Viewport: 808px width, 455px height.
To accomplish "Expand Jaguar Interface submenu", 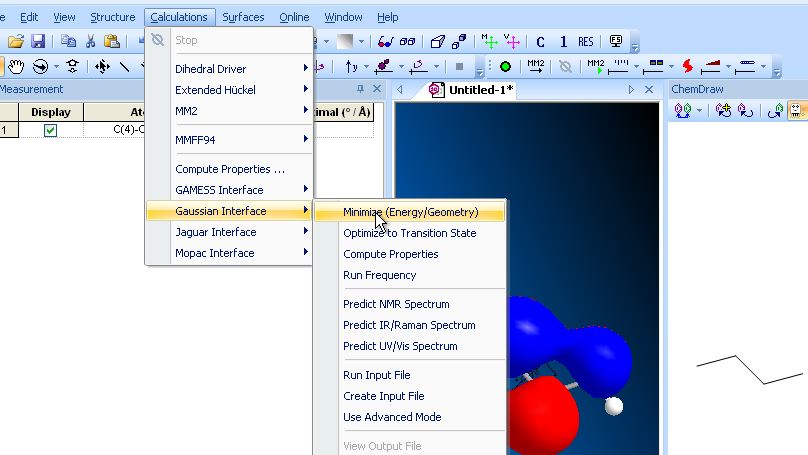I will click(228, 232).
